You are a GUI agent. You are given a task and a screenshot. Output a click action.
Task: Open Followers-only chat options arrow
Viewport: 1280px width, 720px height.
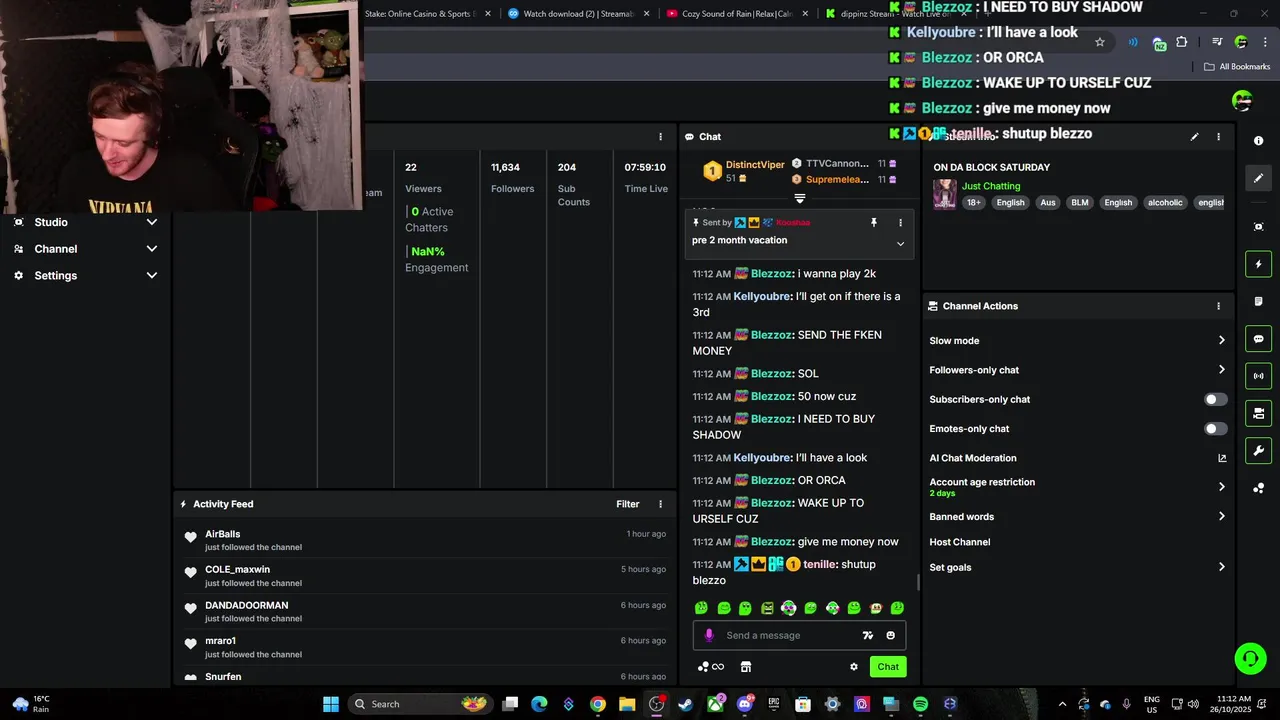point(1221,370)
